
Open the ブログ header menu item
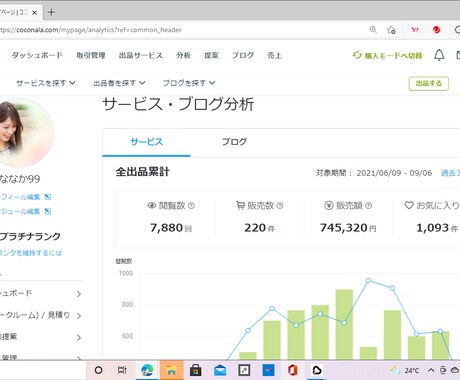pyautogui.click(x=243, y=55)
